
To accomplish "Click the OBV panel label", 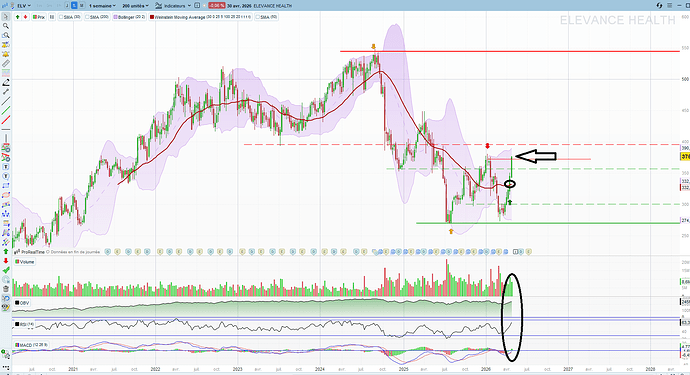I will [x=22, y=303].
